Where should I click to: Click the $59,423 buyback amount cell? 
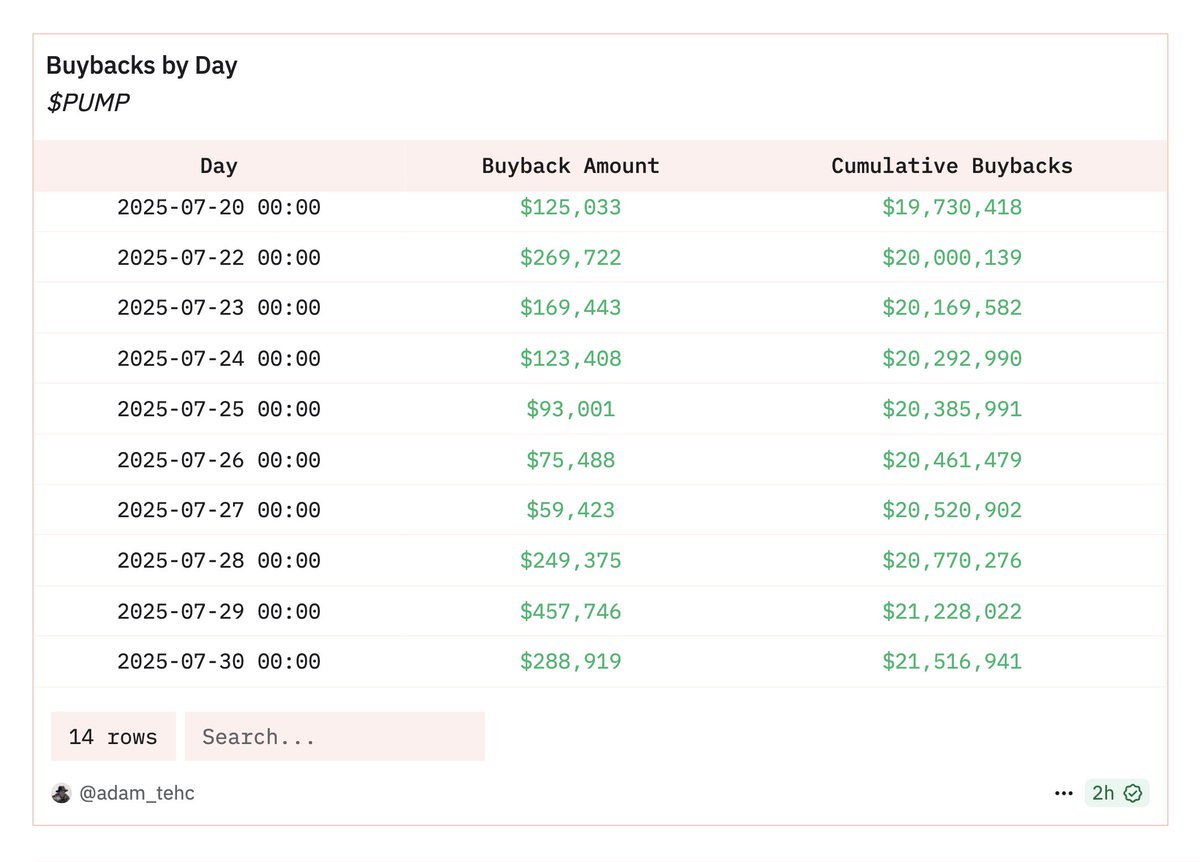tap(570, 510)
